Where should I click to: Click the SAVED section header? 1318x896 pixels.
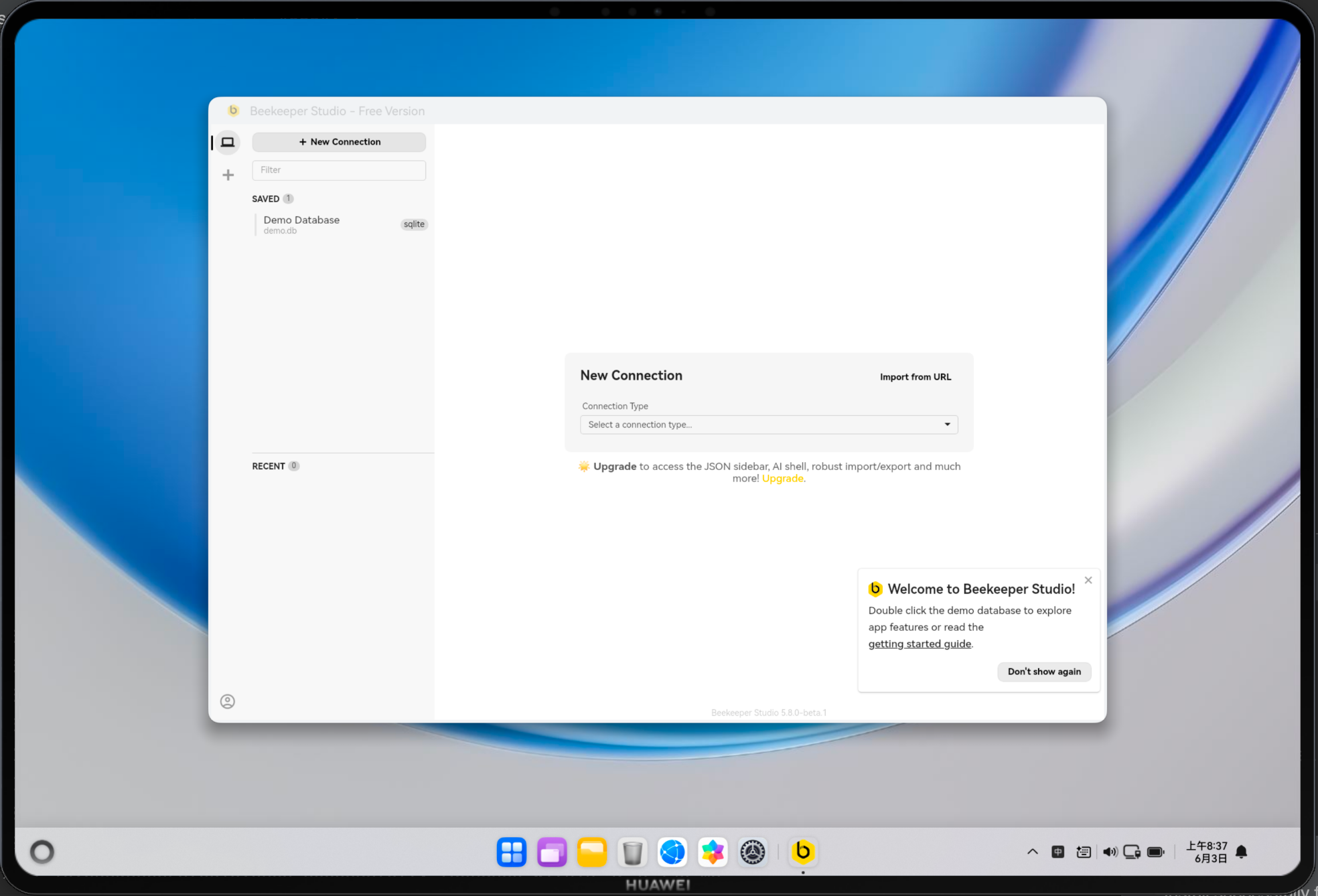tap(273, 199)
